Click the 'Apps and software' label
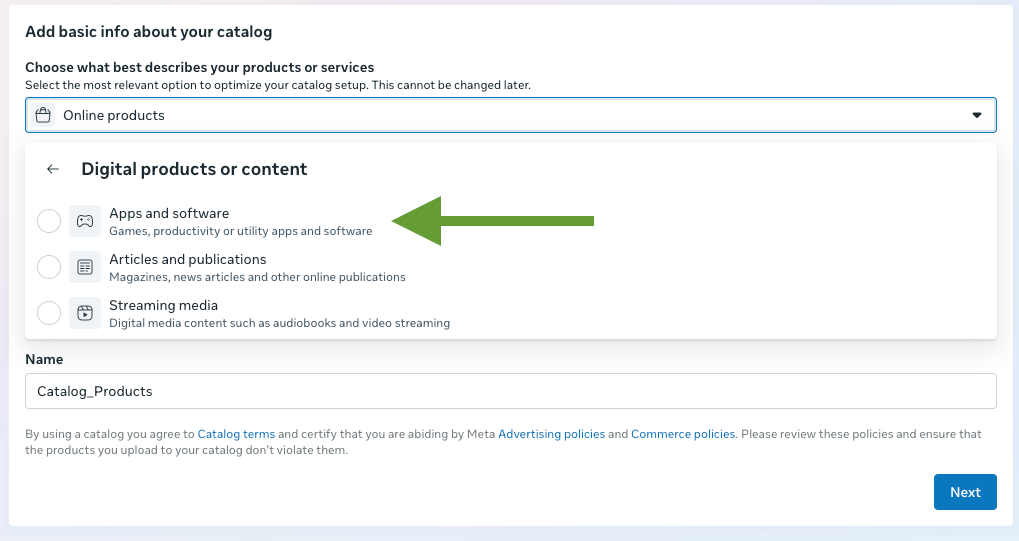Screen dimensions: 1019x541 (169, 213)
